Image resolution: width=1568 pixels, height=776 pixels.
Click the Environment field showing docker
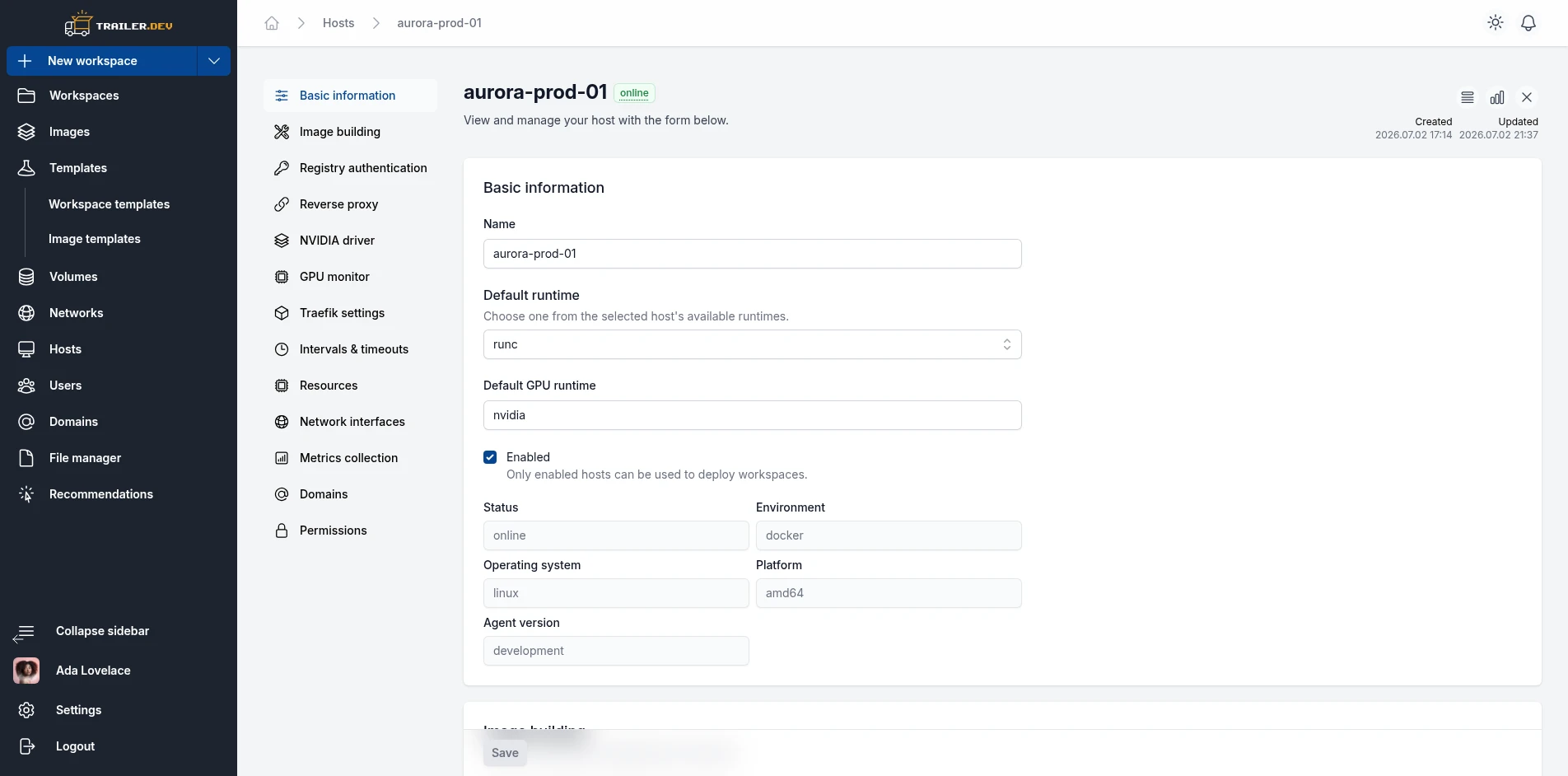pyautogui.click(x=889, y=535)
